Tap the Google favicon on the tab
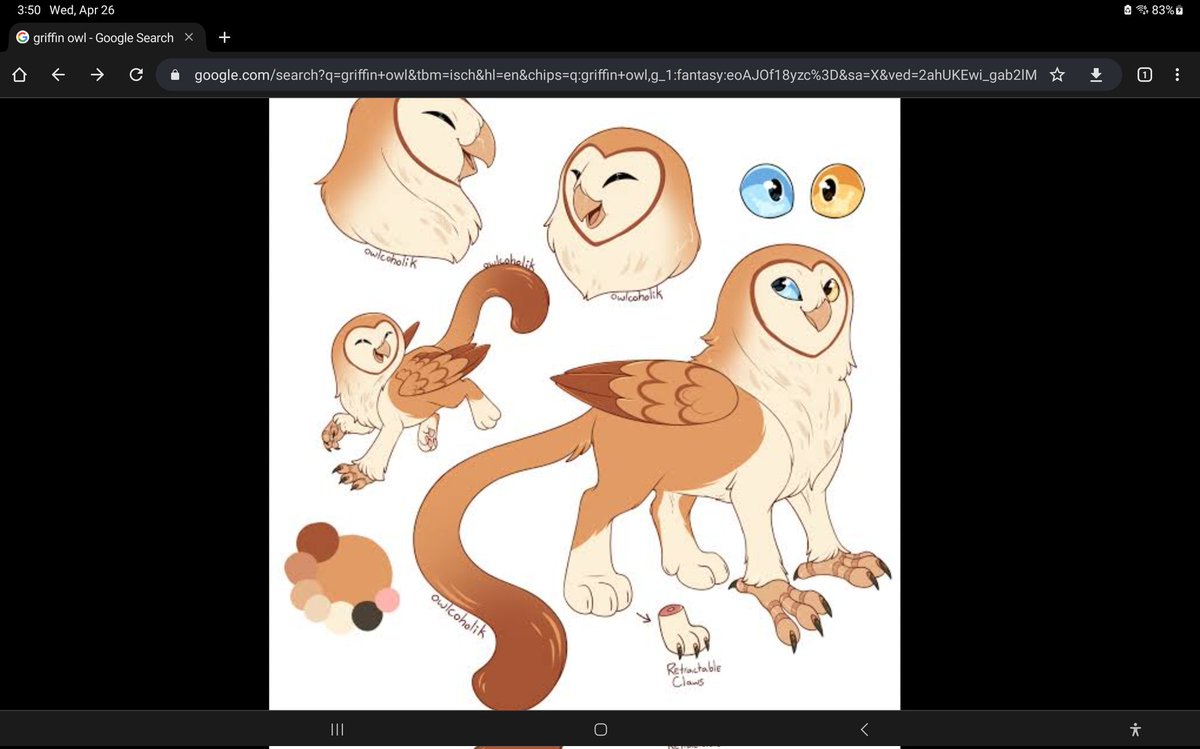 click(x=23, y=37)
